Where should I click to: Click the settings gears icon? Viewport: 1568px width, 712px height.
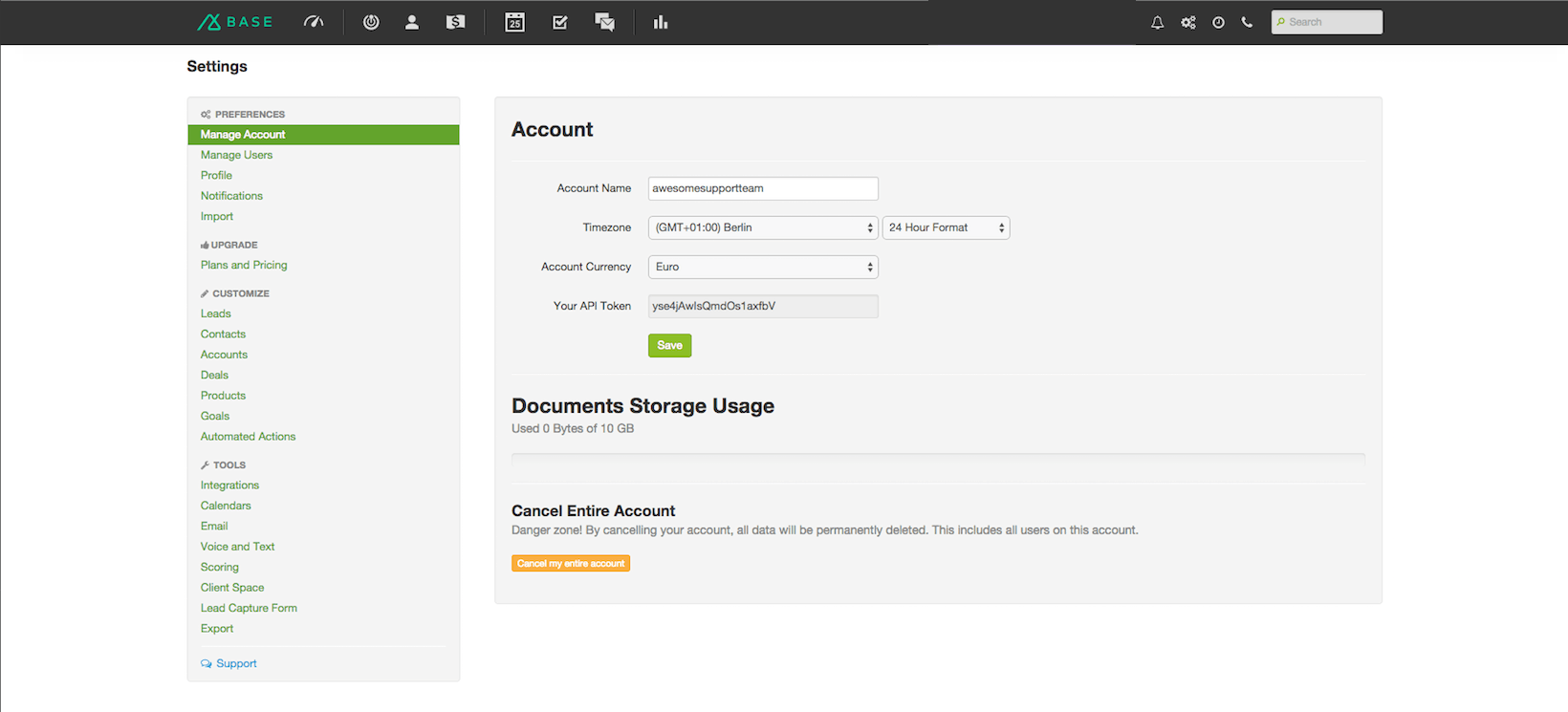click(1188, 22)
